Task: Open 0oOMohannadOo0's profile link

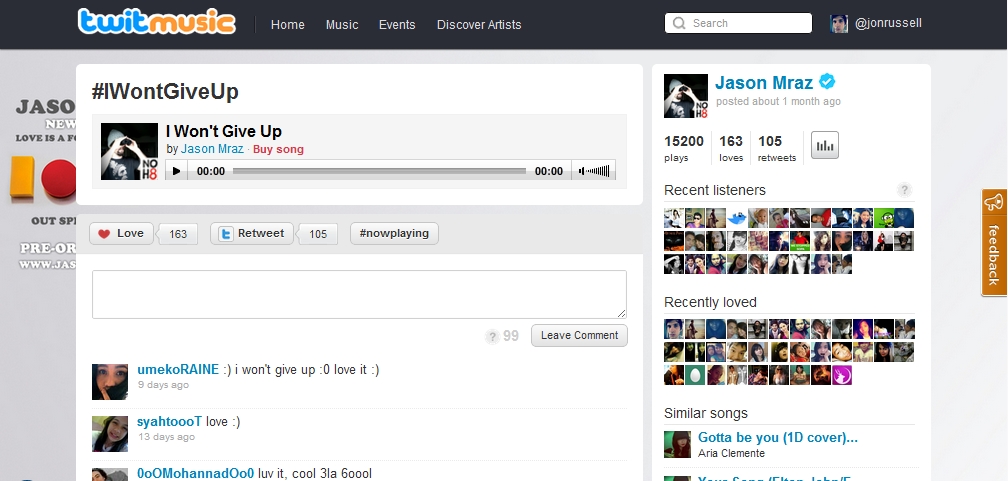Action: [195, 473]
